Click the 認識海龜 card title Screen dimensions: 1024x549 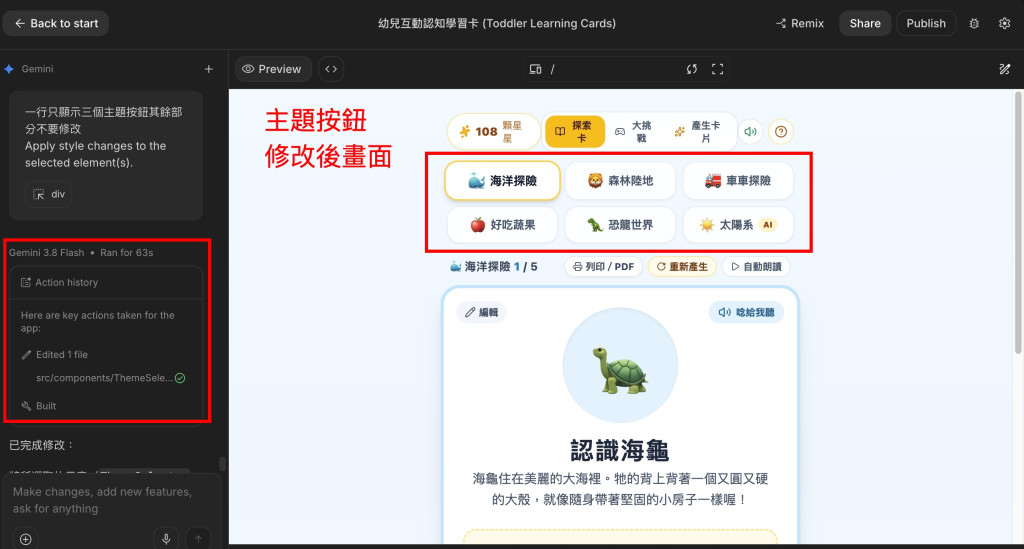point(620,450)
